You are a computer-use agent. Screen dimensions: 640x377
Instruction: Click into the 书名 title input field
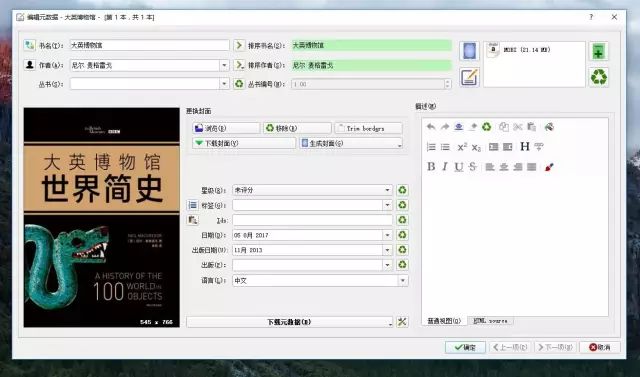[149, 45]
